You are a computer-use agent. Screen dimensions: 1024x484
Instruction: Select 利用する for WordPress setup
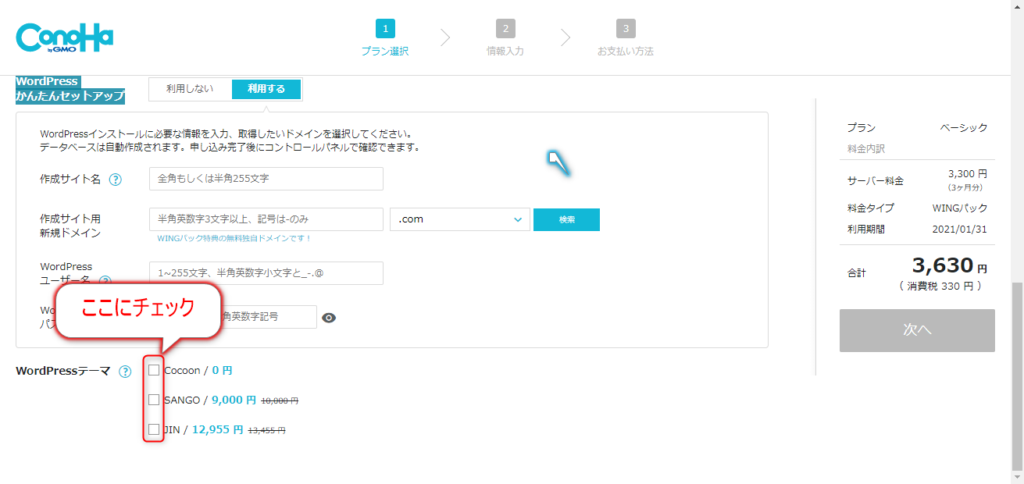266,89
